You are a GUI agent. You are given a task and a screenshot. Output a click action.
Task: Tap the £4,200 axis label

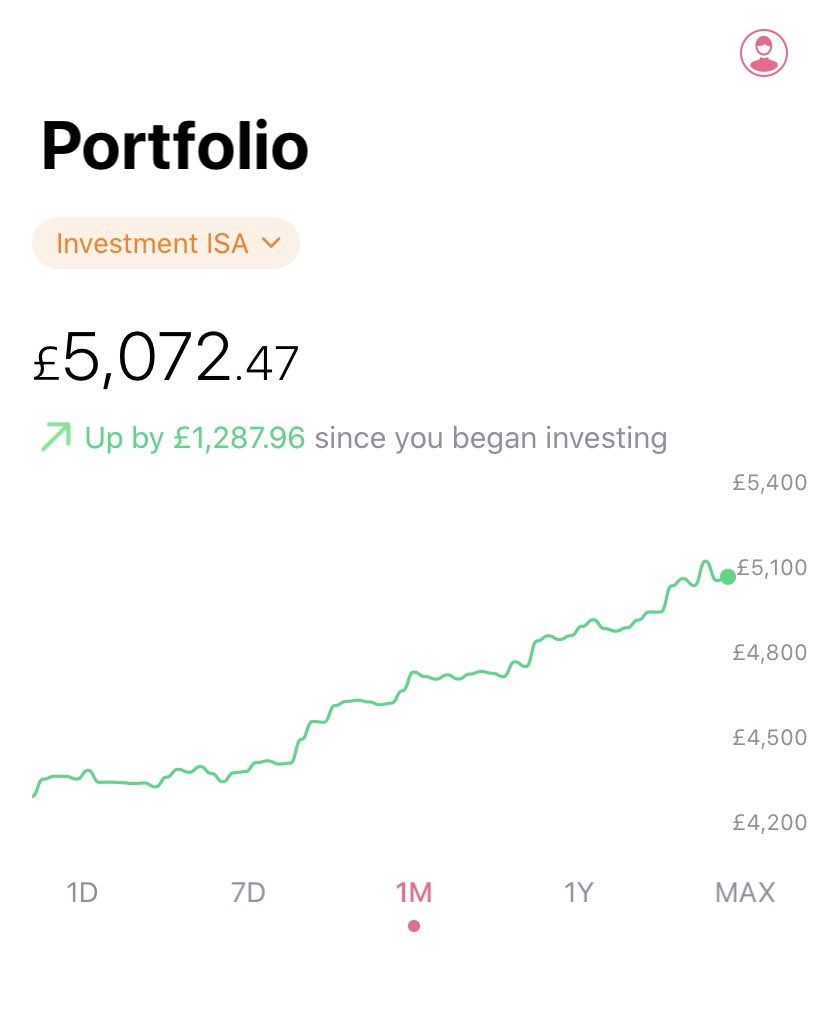pos(770,822)
